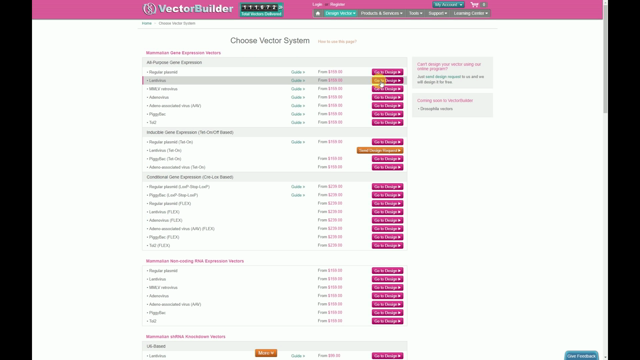Expand the Support menu

pos(438,13)
